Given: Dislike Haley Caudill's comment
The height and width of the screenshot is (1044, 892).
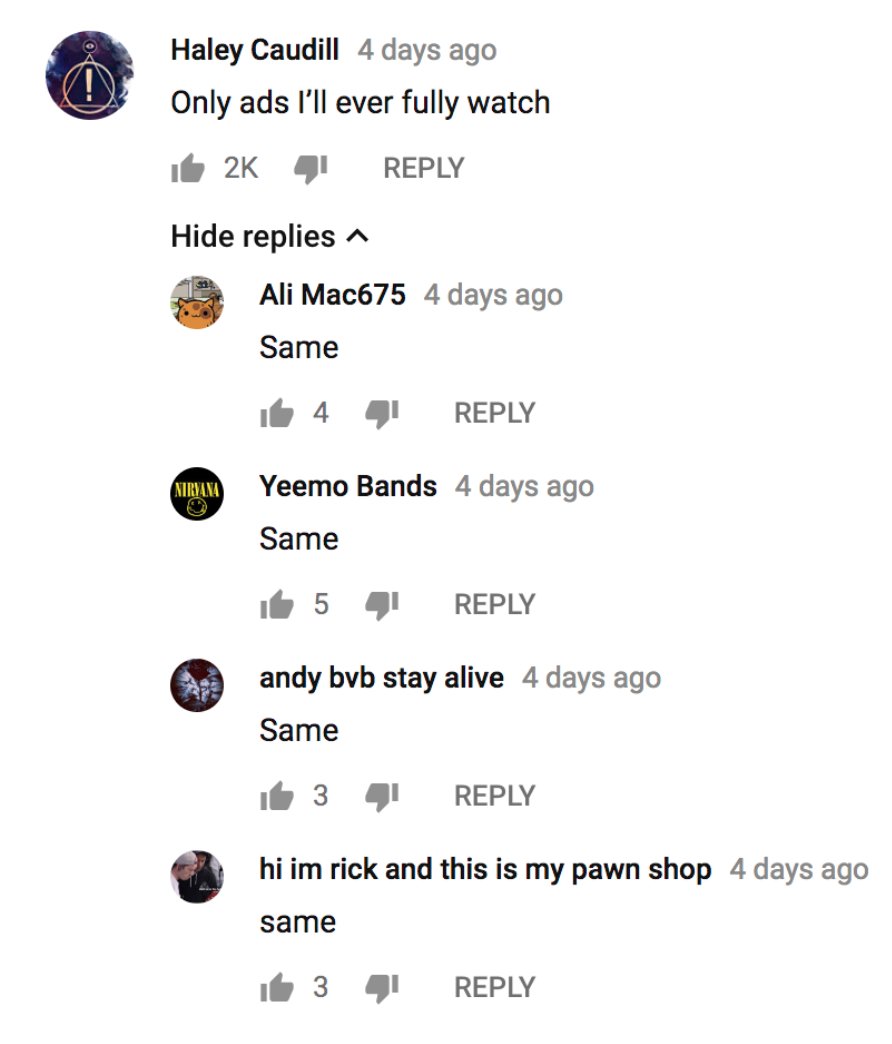Looking at the screenshot, I should pos(311,169).
